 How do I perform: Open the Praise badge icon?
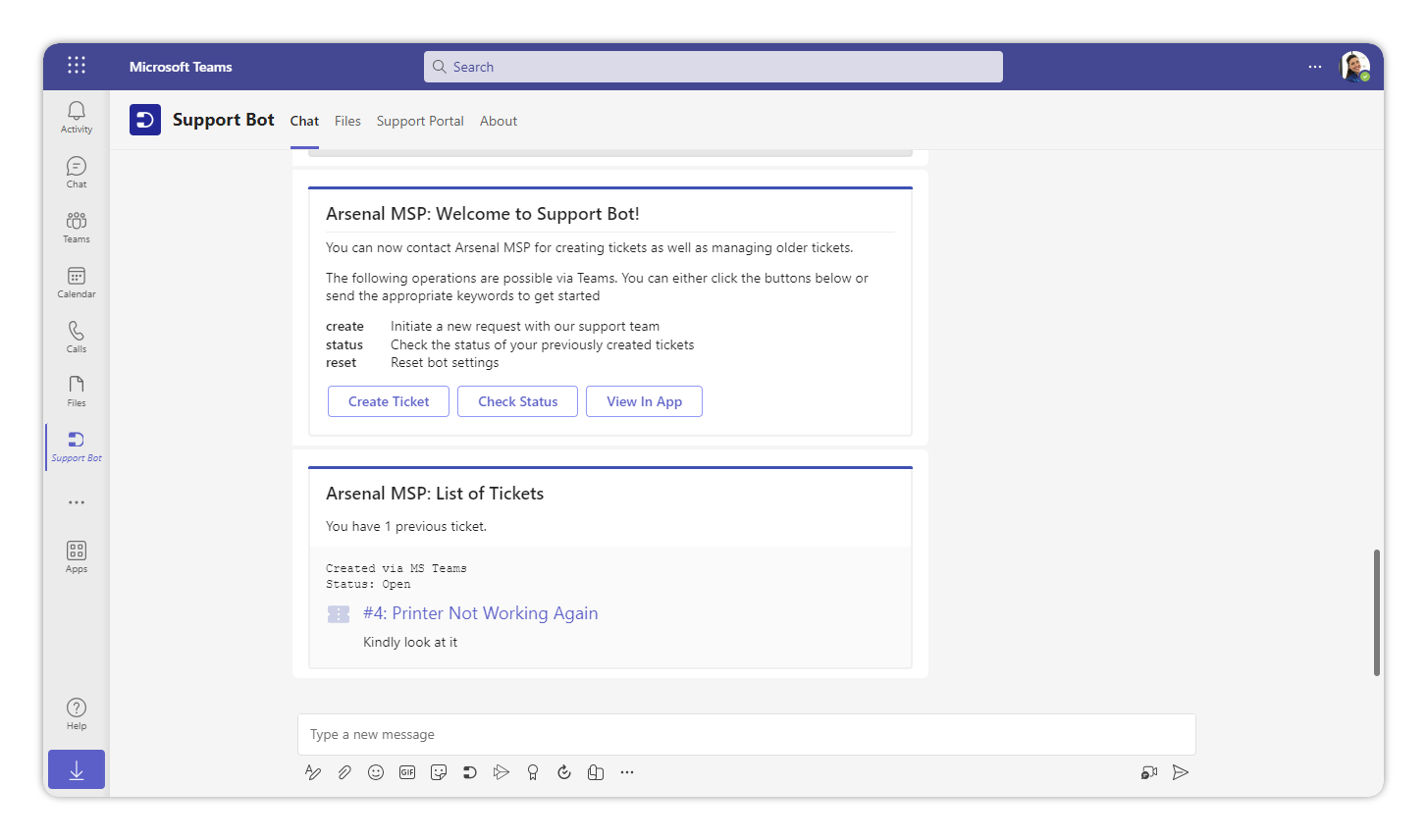[533, 772]
